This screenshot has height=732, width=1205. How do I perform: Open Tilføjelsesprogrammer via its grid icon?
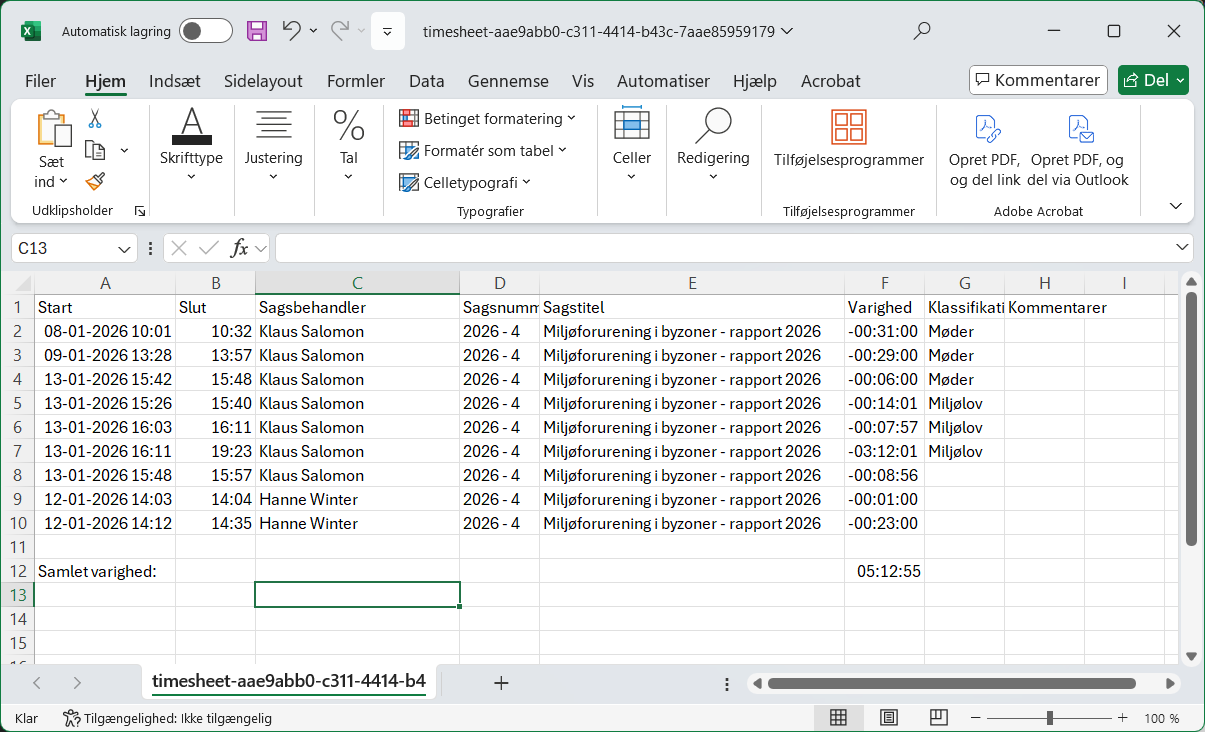(x=848, y=127)
